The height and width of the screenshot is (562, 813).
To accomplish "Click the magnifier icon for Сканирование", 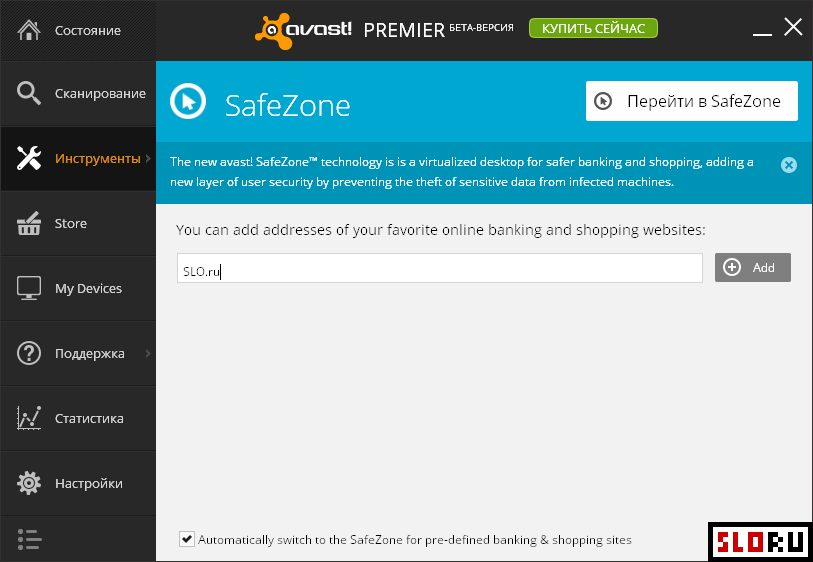I will pos(29,93).
